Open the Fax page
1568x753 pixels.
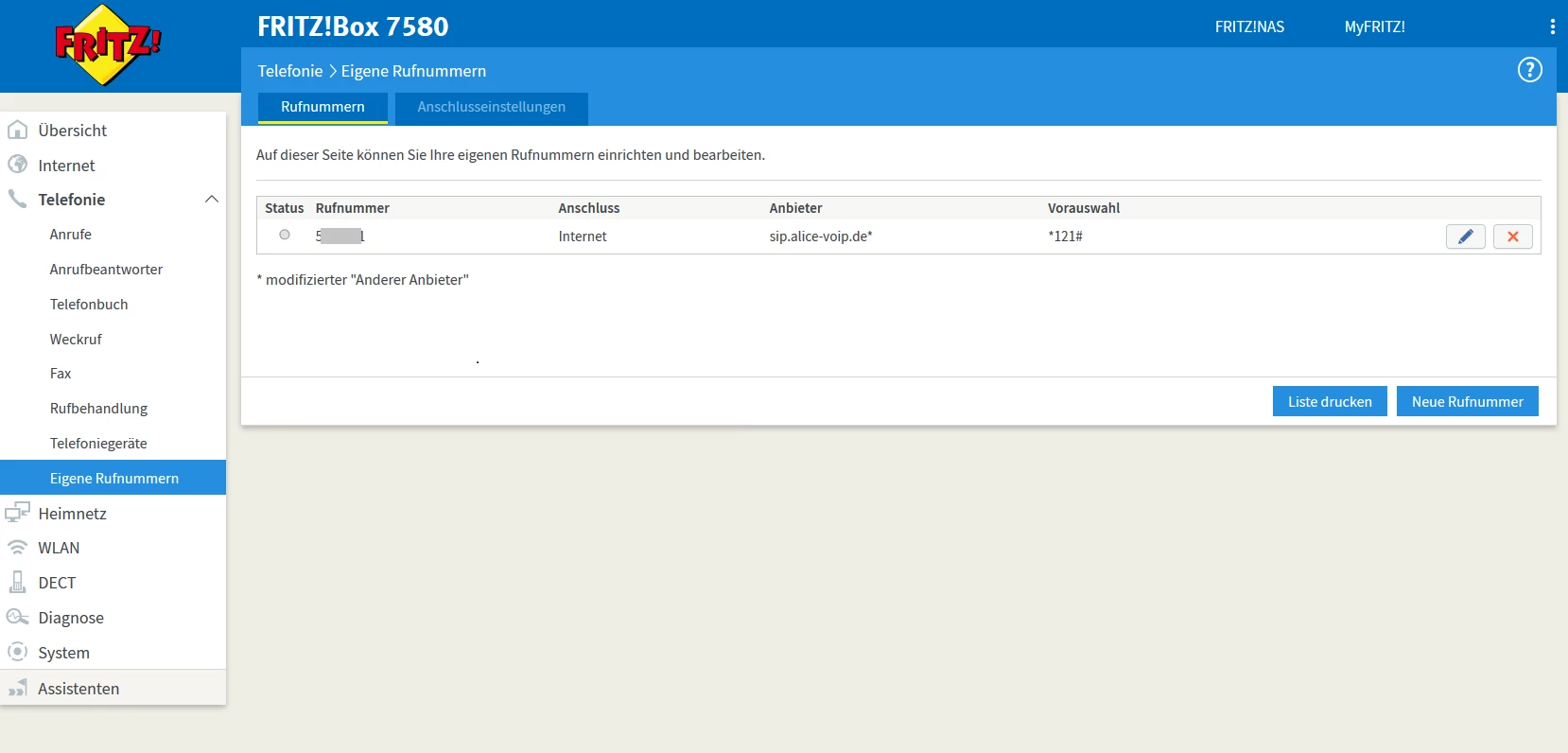(61, 374)
